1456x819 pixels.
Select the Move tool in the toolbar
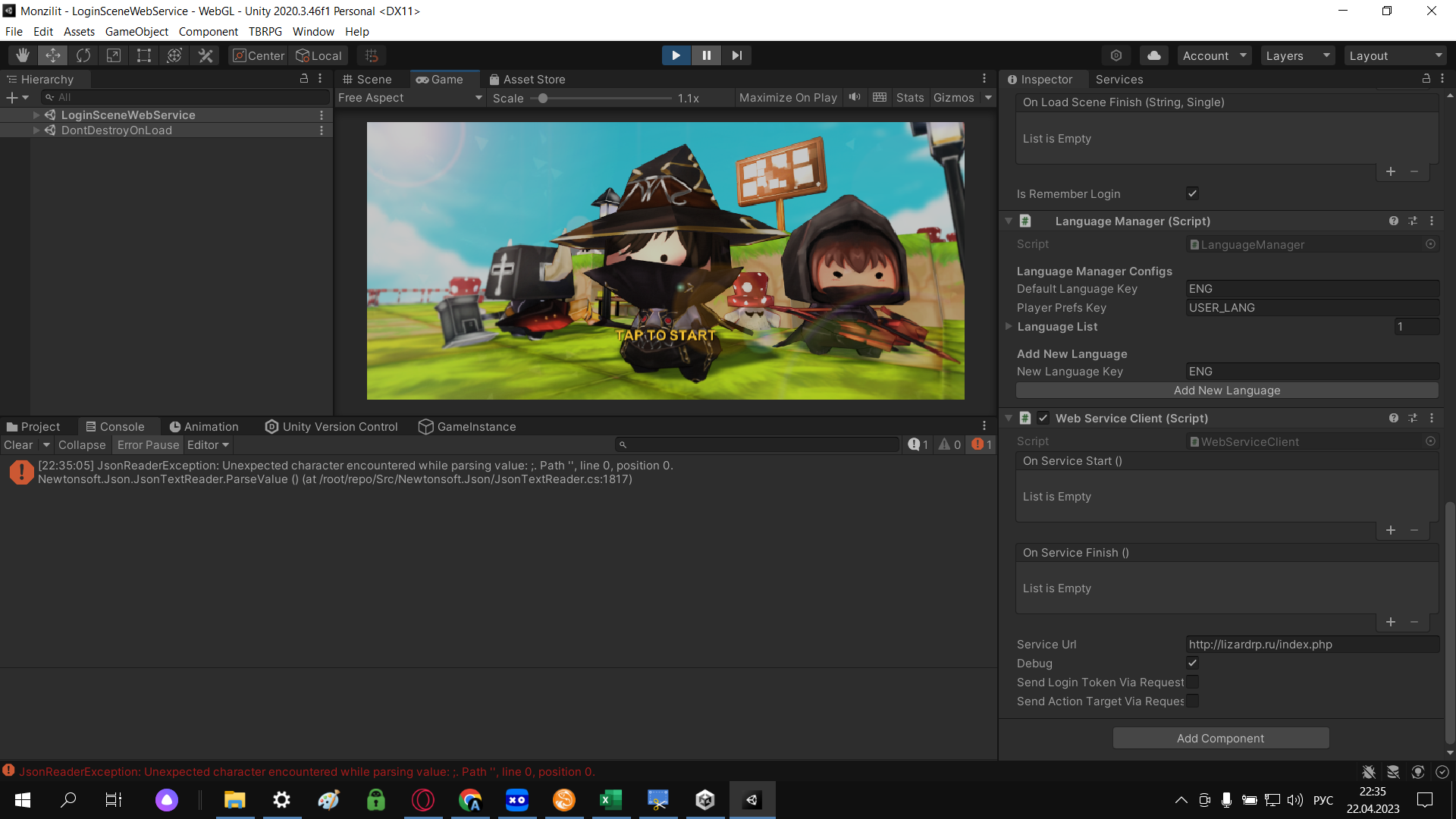coord(52,55)
